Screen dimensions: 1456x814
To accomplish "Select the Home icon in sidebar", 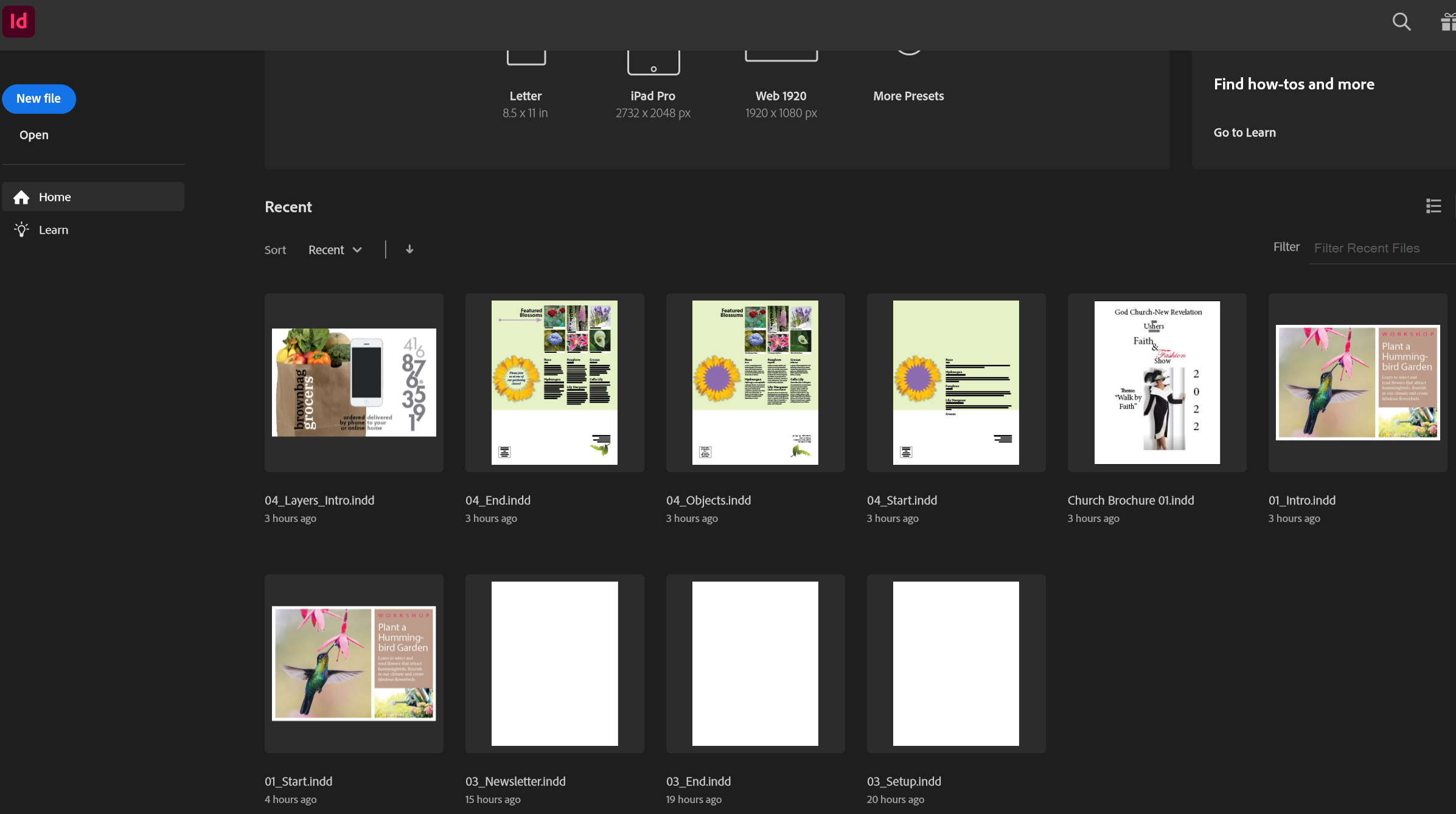I will click(21, 197).
